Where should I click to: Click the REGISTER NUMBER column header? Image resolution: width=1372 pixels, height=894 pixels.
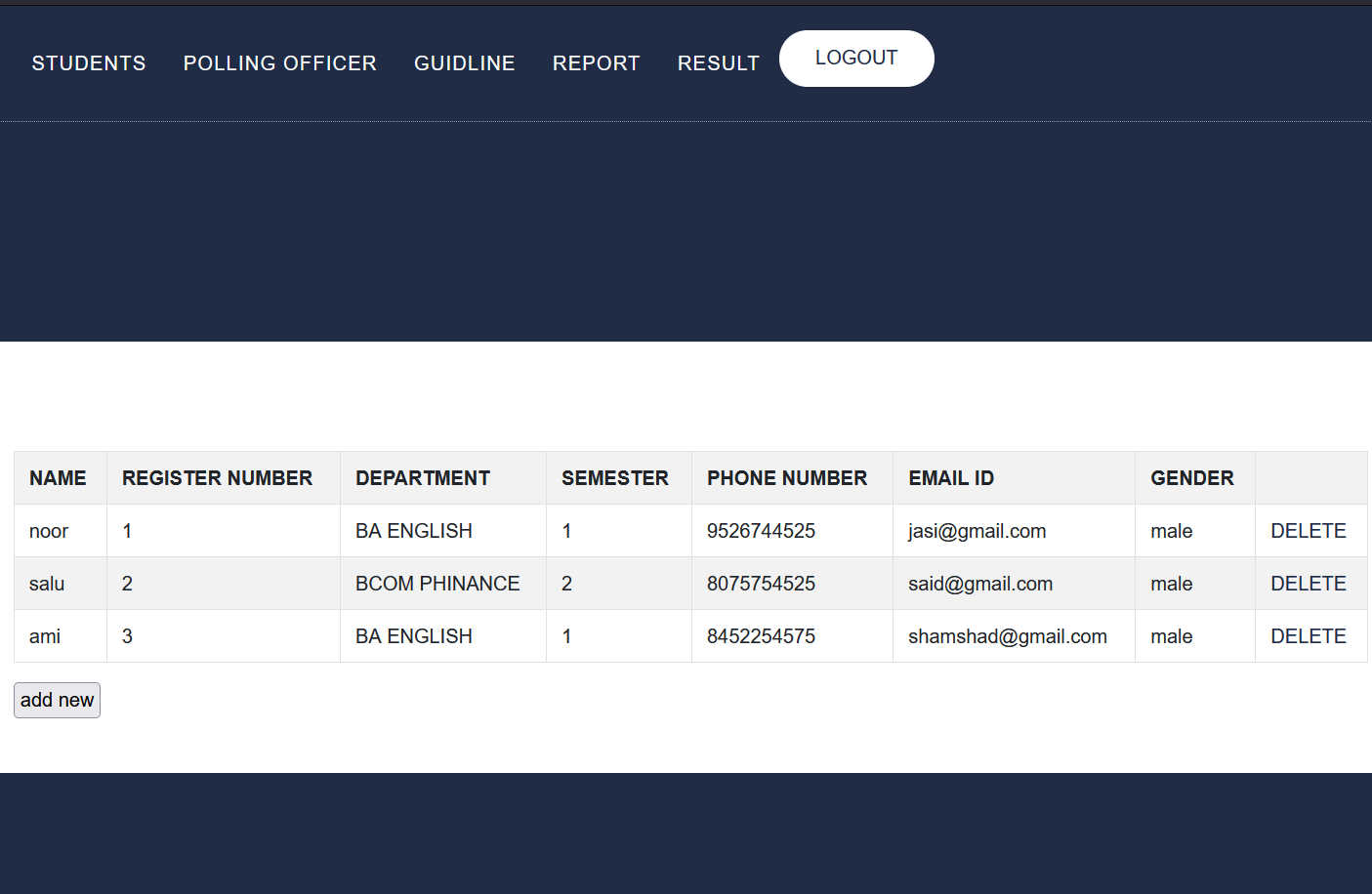pos(217,478)
